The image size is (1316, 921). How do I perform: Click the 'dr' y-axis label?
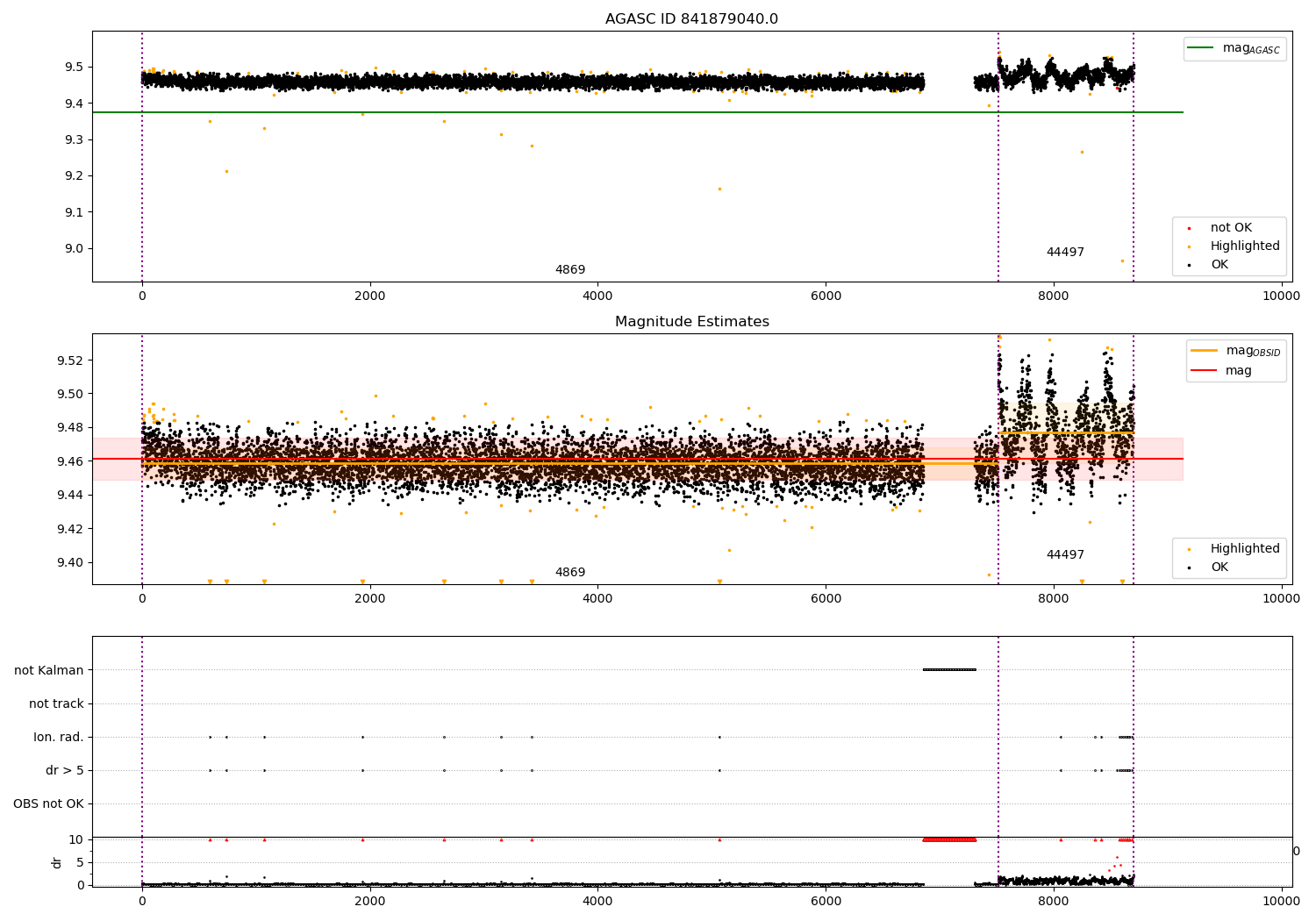(57, 862)
